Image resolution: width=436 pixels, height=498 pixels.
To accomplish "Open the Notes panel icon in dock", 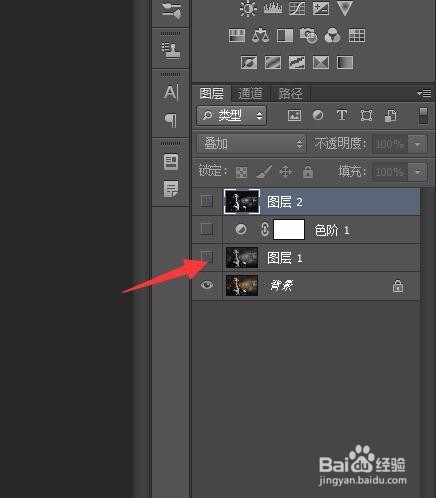I will pyautogui.click(x=171, y=189).
